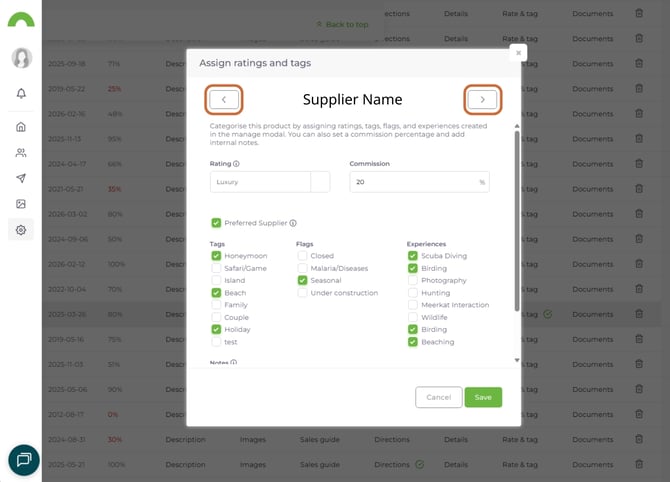
Task: Open the users/contacts sidebar icon
Action: (21, 153)
